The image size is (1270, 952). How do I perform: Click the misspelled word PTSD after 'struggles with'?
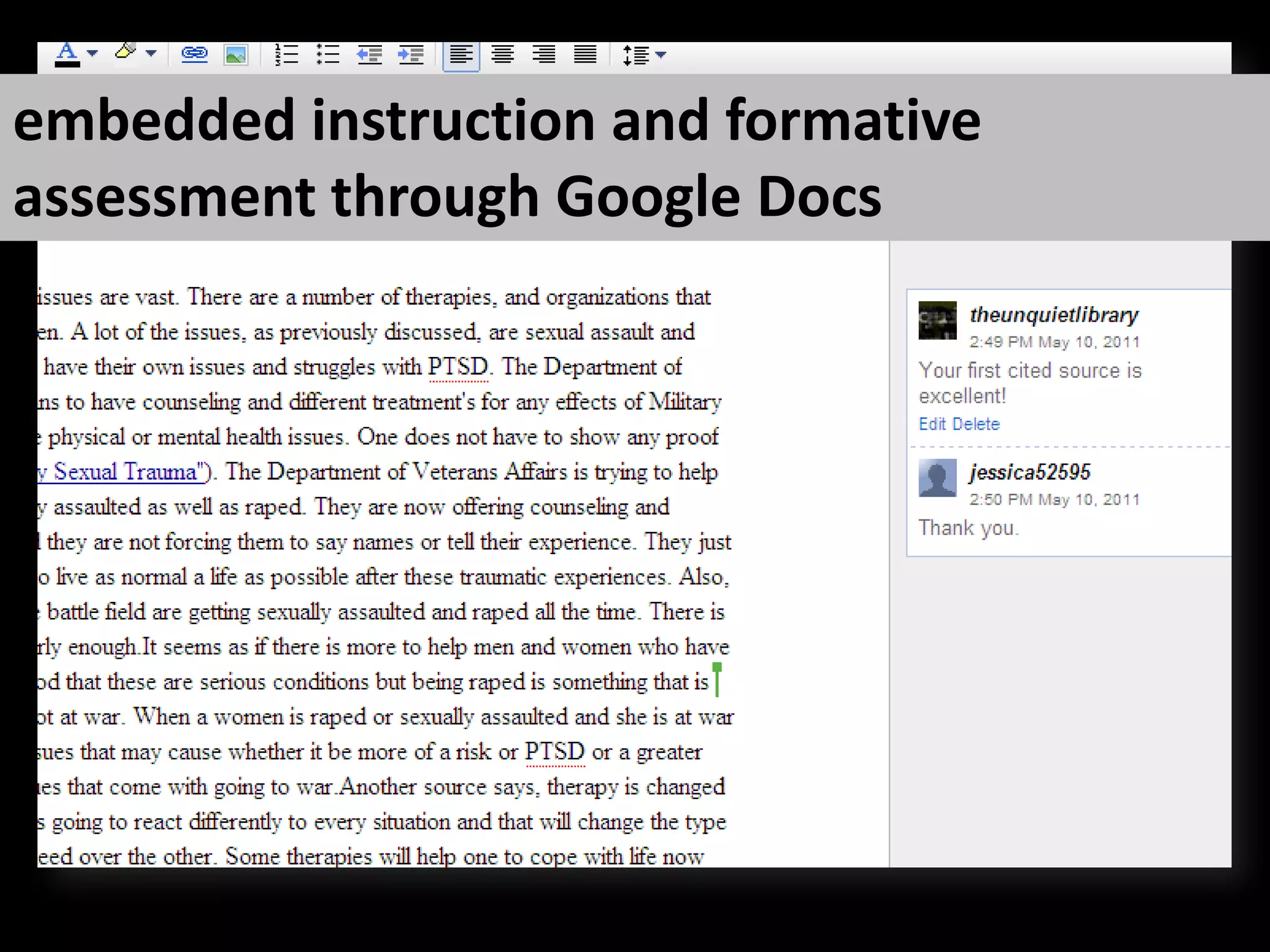[458, 367]
